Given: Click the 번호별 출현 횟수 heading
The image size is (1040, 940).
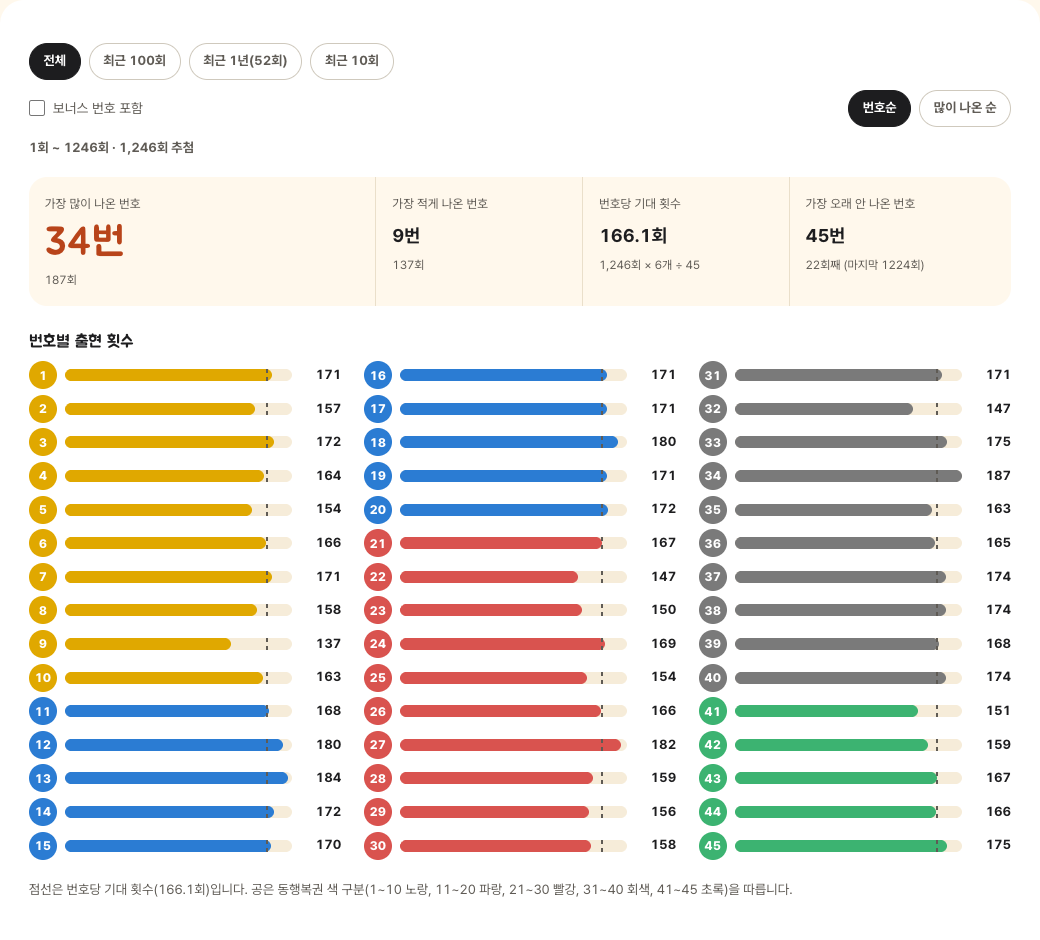Looking at the screenshot, I should tap(81, 340).
